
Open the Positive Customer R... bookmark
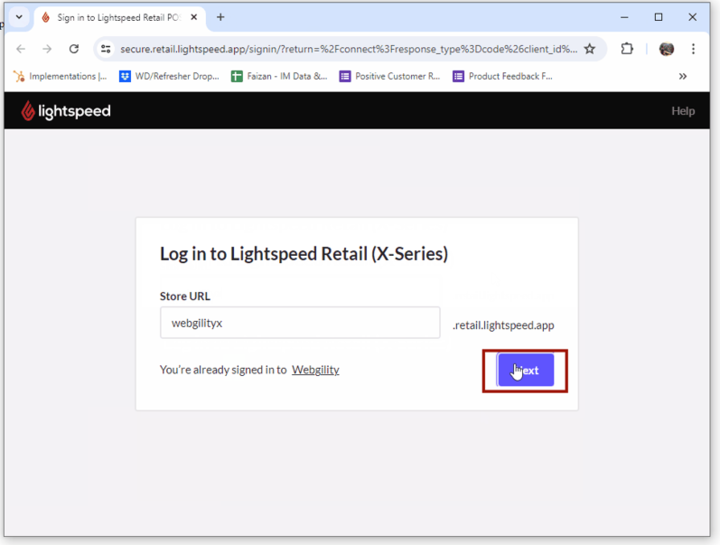click(390, 76)
